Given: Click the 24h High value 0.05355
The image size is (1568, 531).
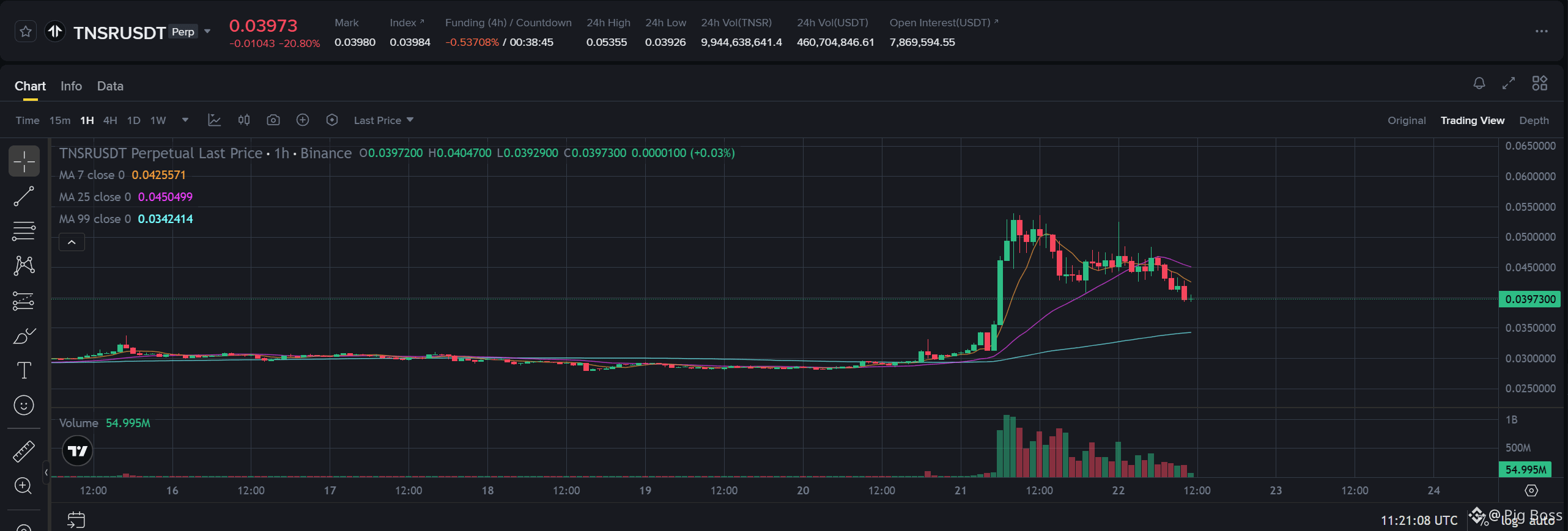Looking at the screenshot, I should click(x=607, y=42).
